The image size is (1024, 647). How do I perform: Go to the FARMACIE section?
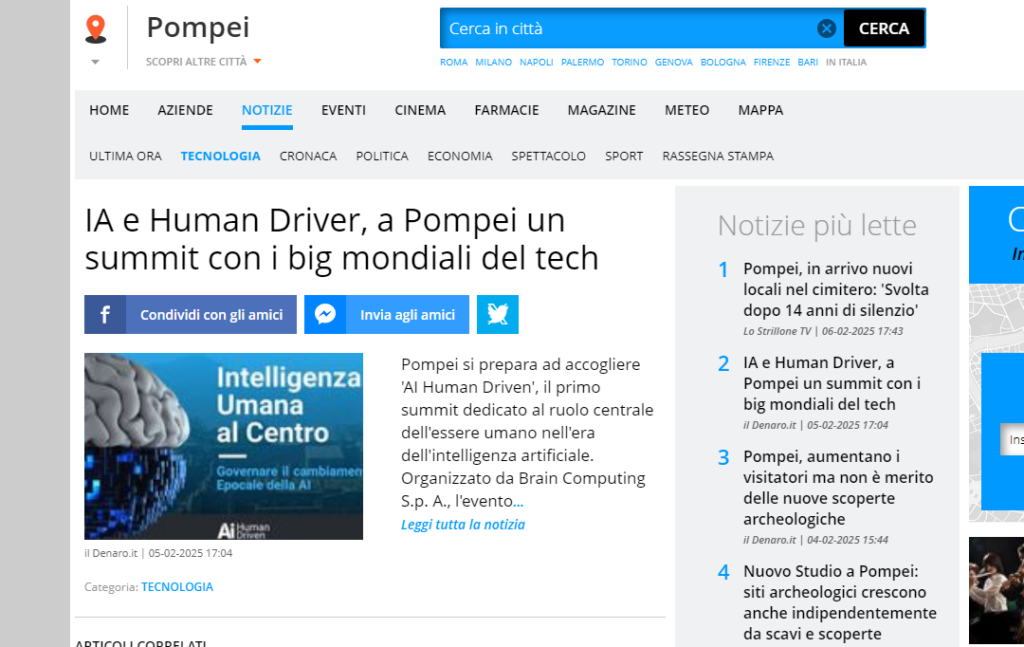point(506,110)
